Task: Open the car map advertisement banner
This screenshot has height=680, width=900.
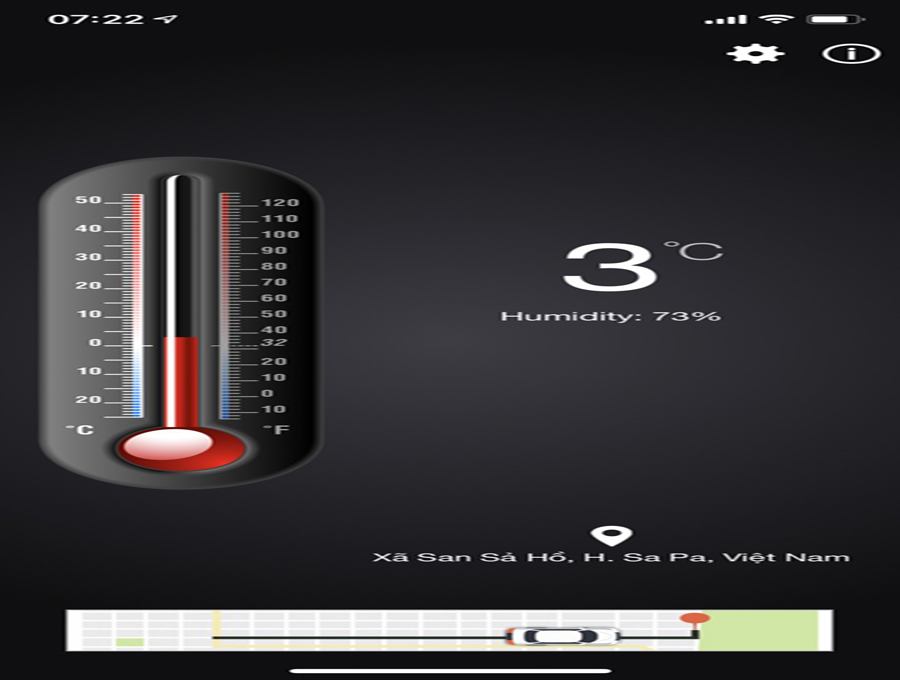Action: [449, 630]
